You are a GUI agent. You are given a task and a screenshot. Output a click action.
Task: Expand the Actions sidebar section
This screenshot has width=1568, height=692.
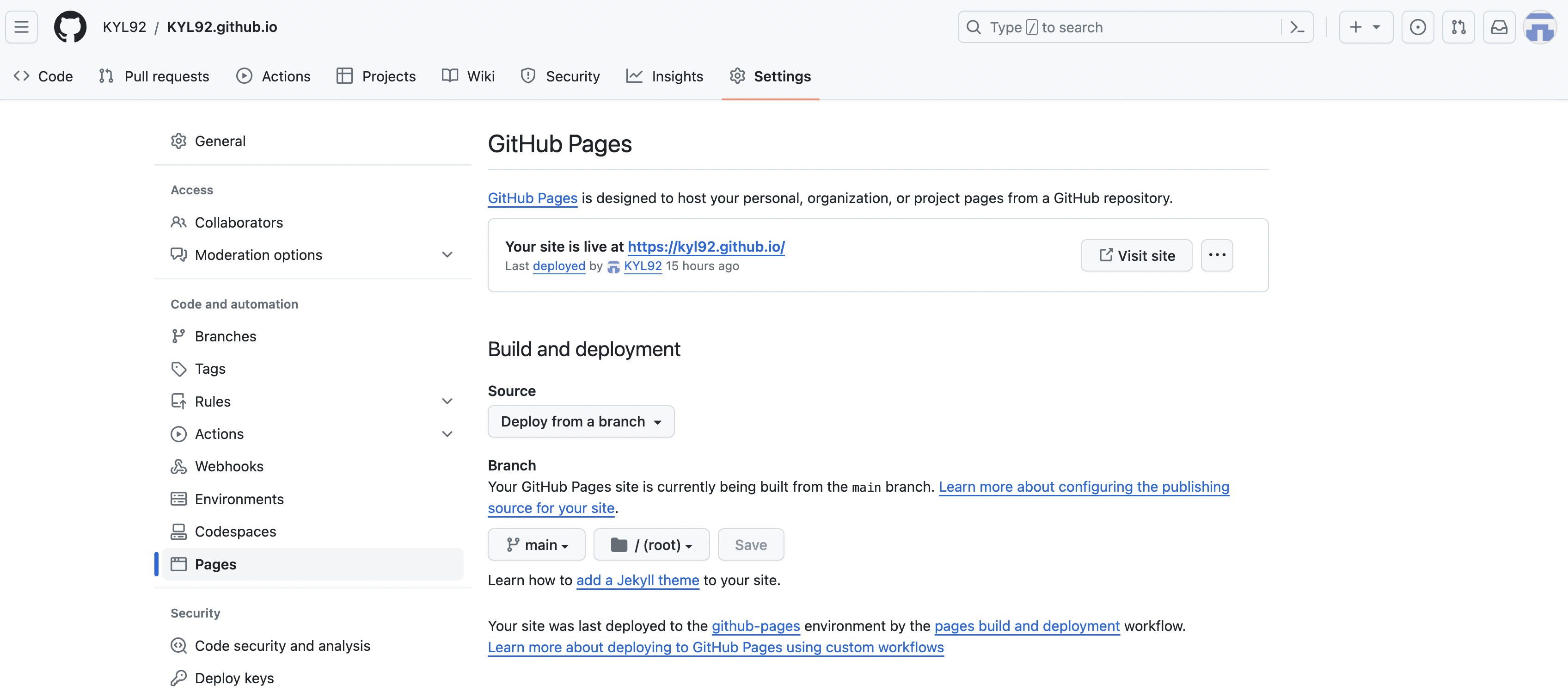coord(313,434)
